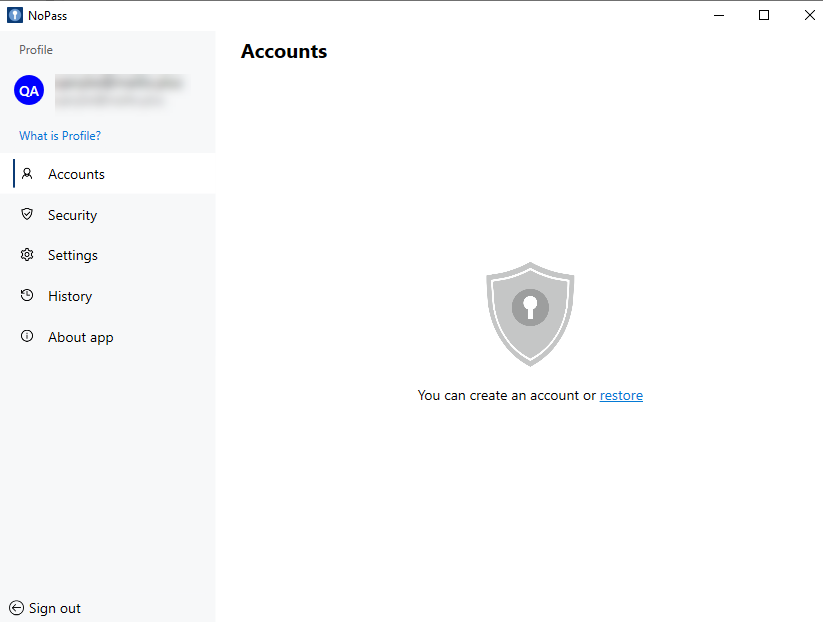
Task: Open the 'What is Profile?' link
Action: [60, 136]
